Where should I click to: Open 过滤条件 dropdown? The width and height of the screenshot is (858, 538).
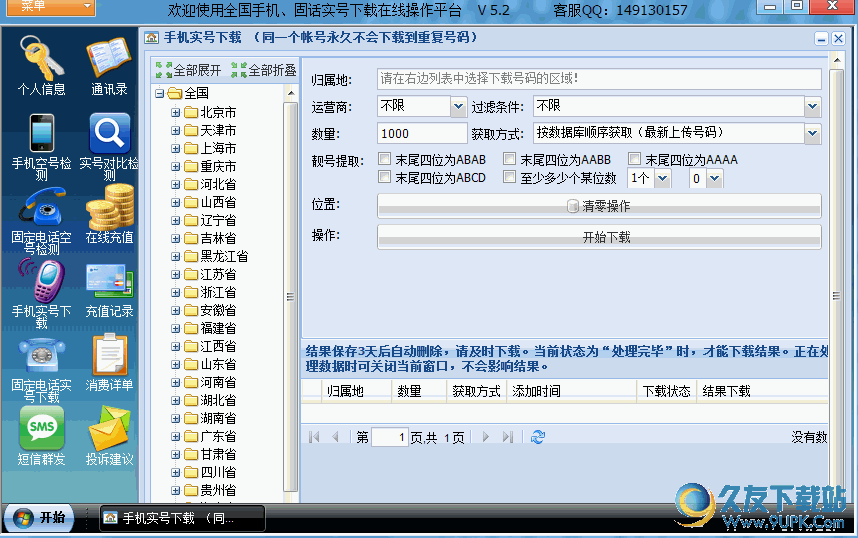[x=813, y=106]
